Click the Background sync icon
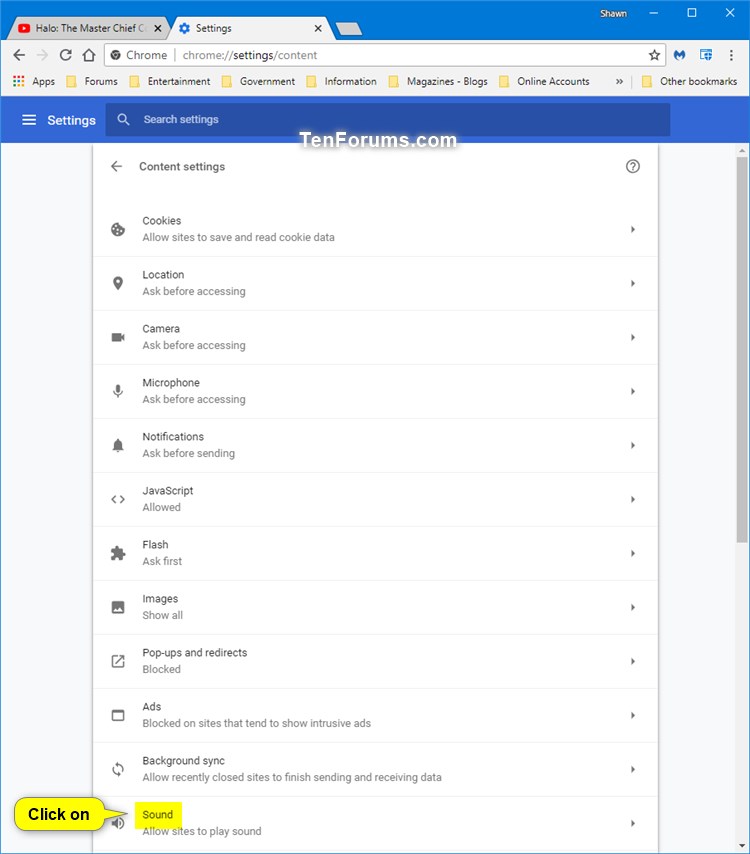The height and width of the screenshot is (854, 750). point(118,769)
